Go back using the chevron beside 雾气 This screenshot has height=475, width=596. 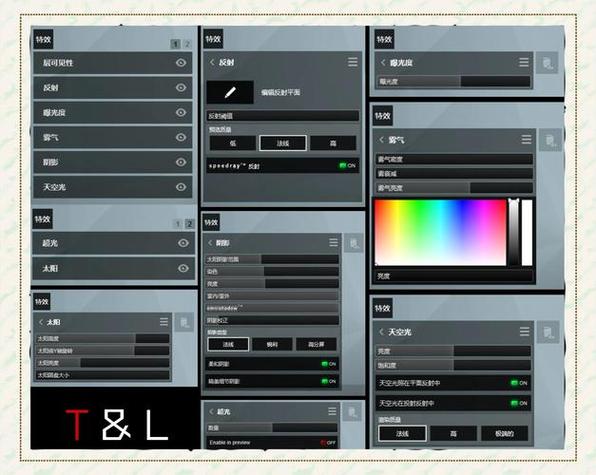[x=382, y=140]
